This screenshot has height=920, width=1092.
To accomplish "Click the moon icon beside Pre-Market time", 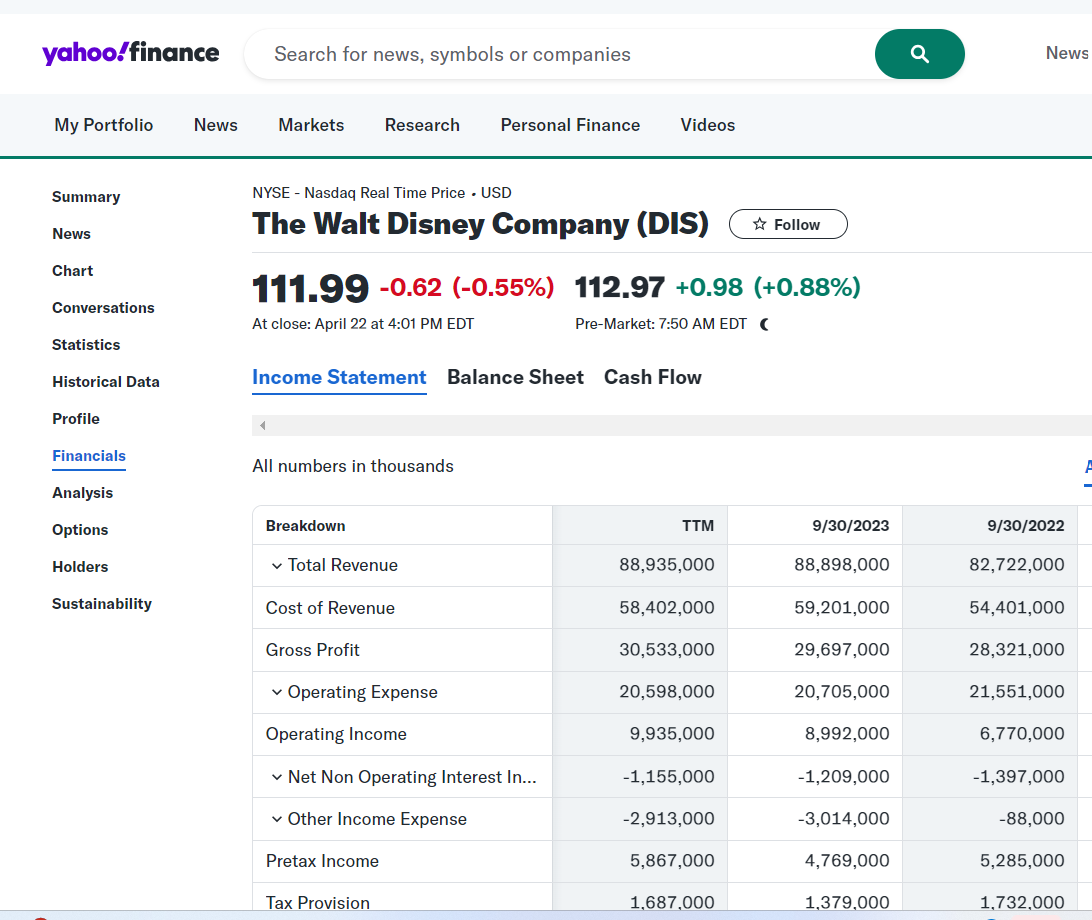I will pyautogui.click(x=765, y=324).
